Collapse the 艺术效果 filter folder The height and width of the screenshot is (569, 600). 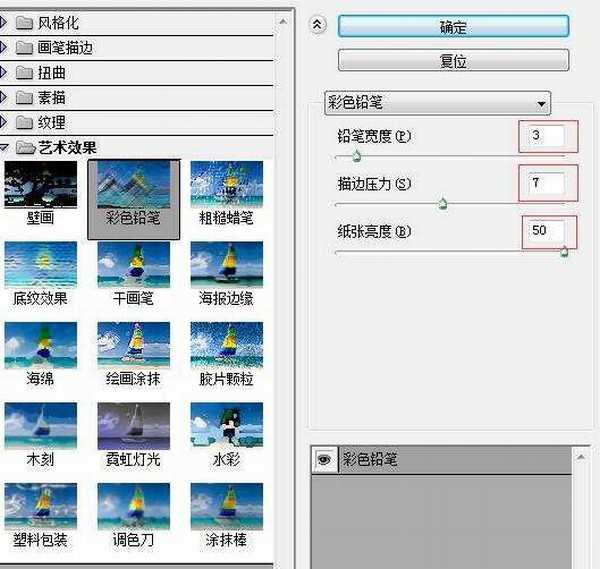(x=6, y=148)
